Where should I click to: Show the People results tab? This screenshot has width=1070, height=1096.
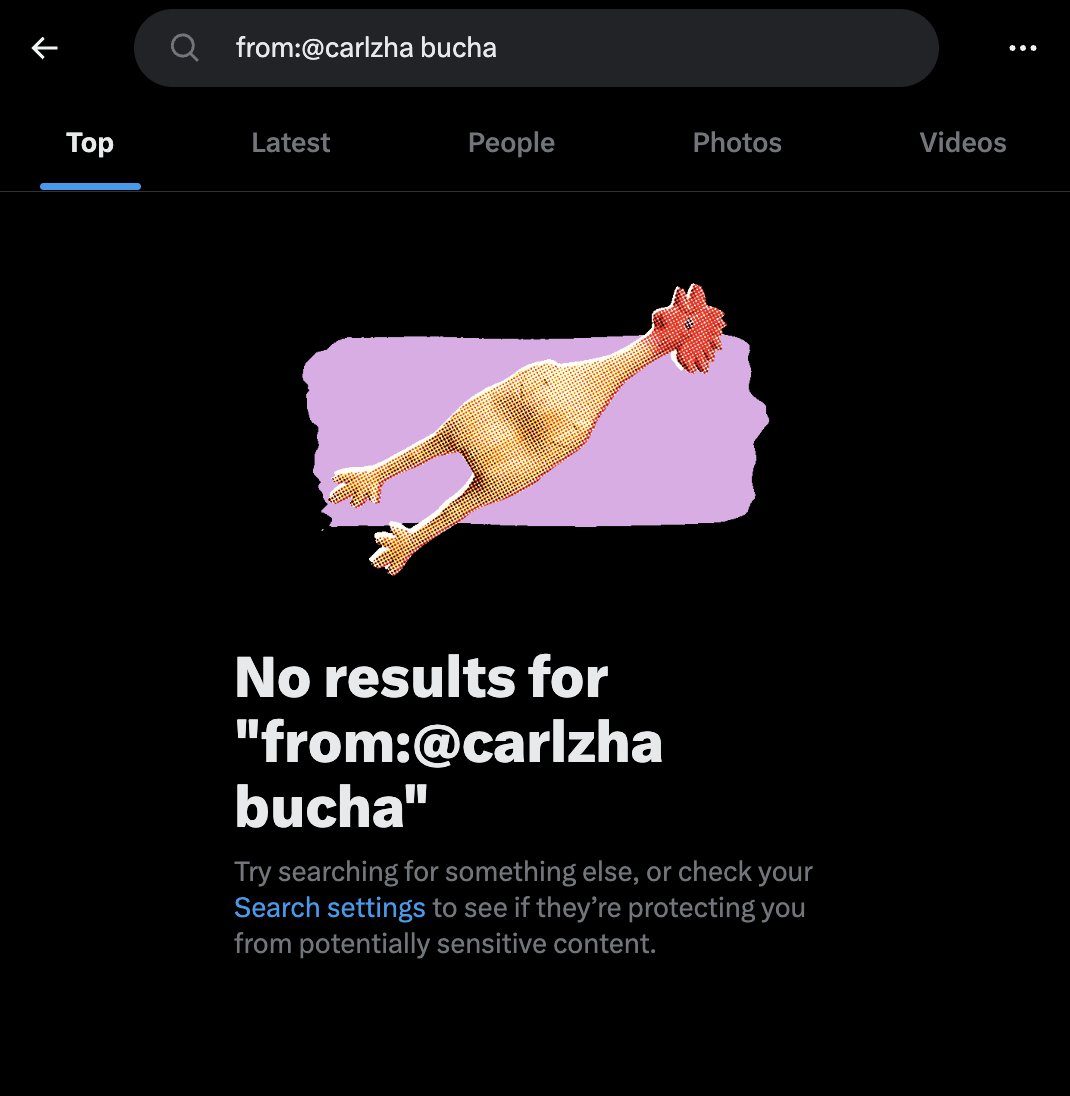click(x=512, y=143)
